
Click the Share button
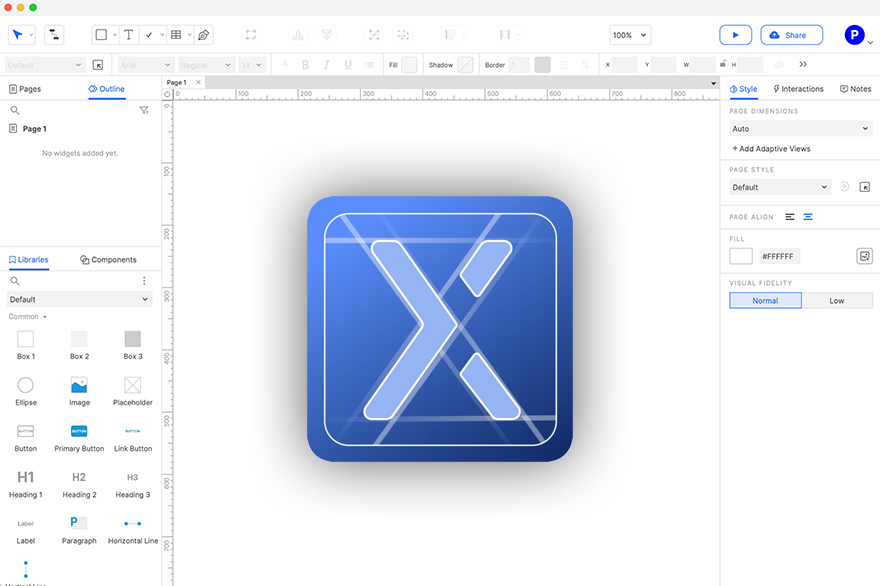coord(791,34)
